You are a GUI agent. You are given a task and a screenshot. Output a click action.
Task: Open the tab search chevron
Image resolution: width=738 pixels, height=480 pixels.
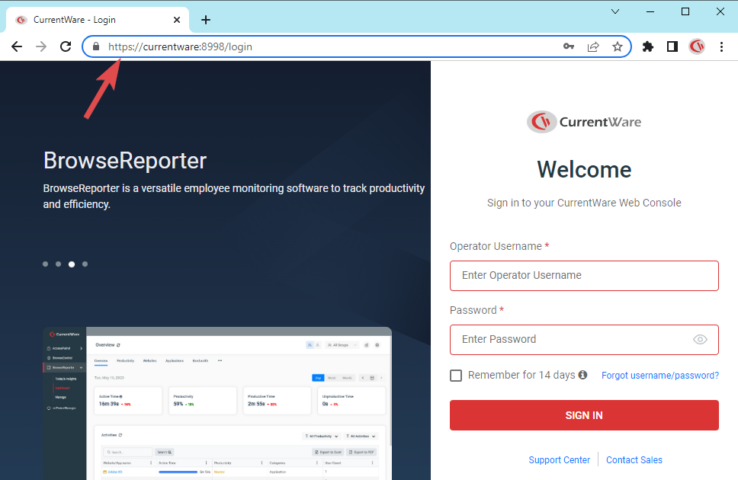(615, 11)
